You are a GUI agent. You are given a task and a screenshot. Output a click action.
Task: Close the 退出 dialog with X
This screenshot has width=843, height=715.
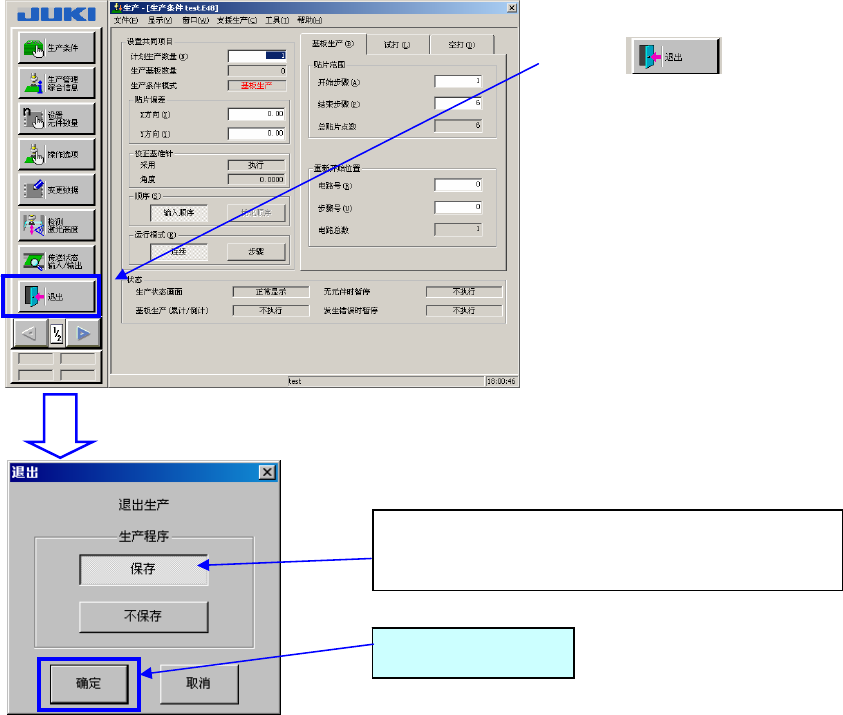pos(267,472)
